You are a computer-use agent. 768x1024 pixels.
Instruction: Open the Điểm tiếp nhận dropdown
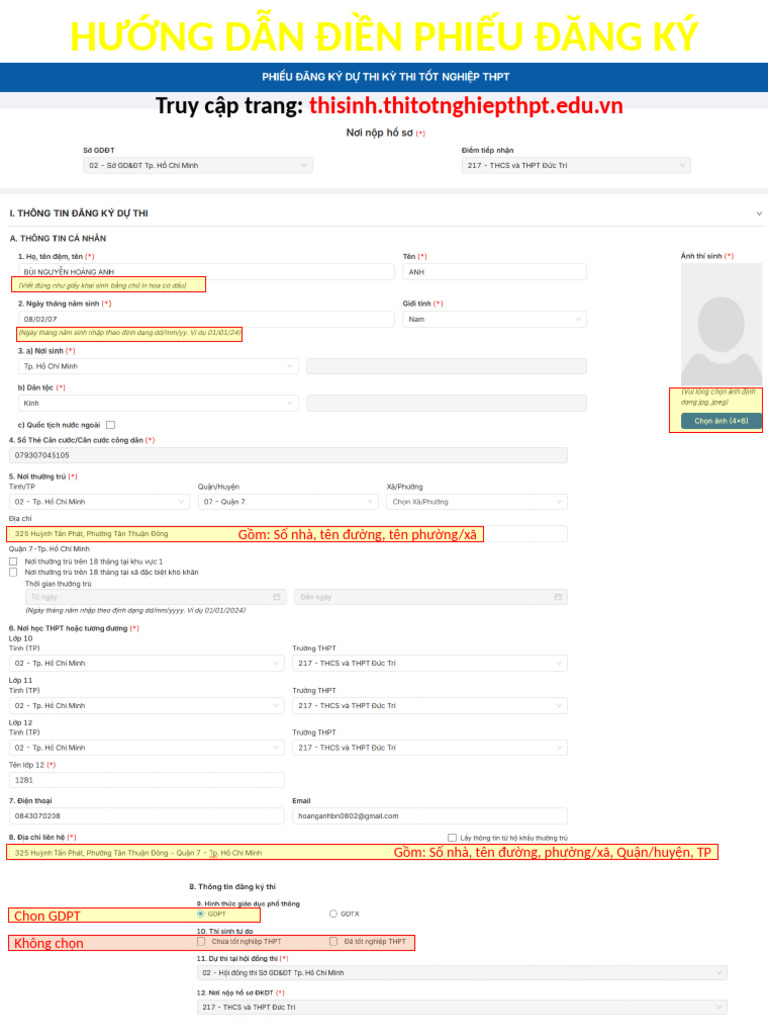coord(575,165)
